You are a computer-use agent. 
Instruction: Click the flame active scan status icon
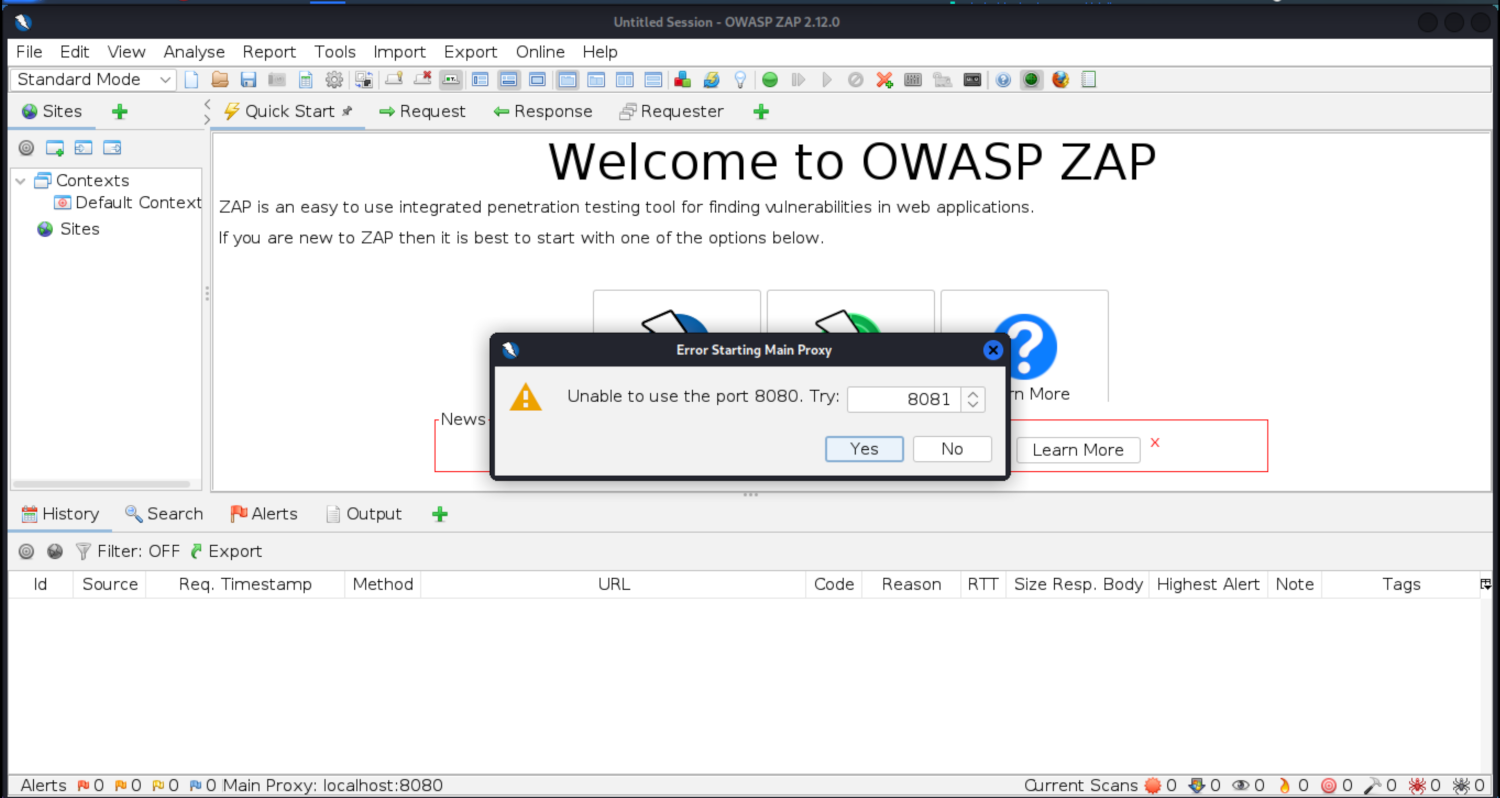tap(1285, 786)
